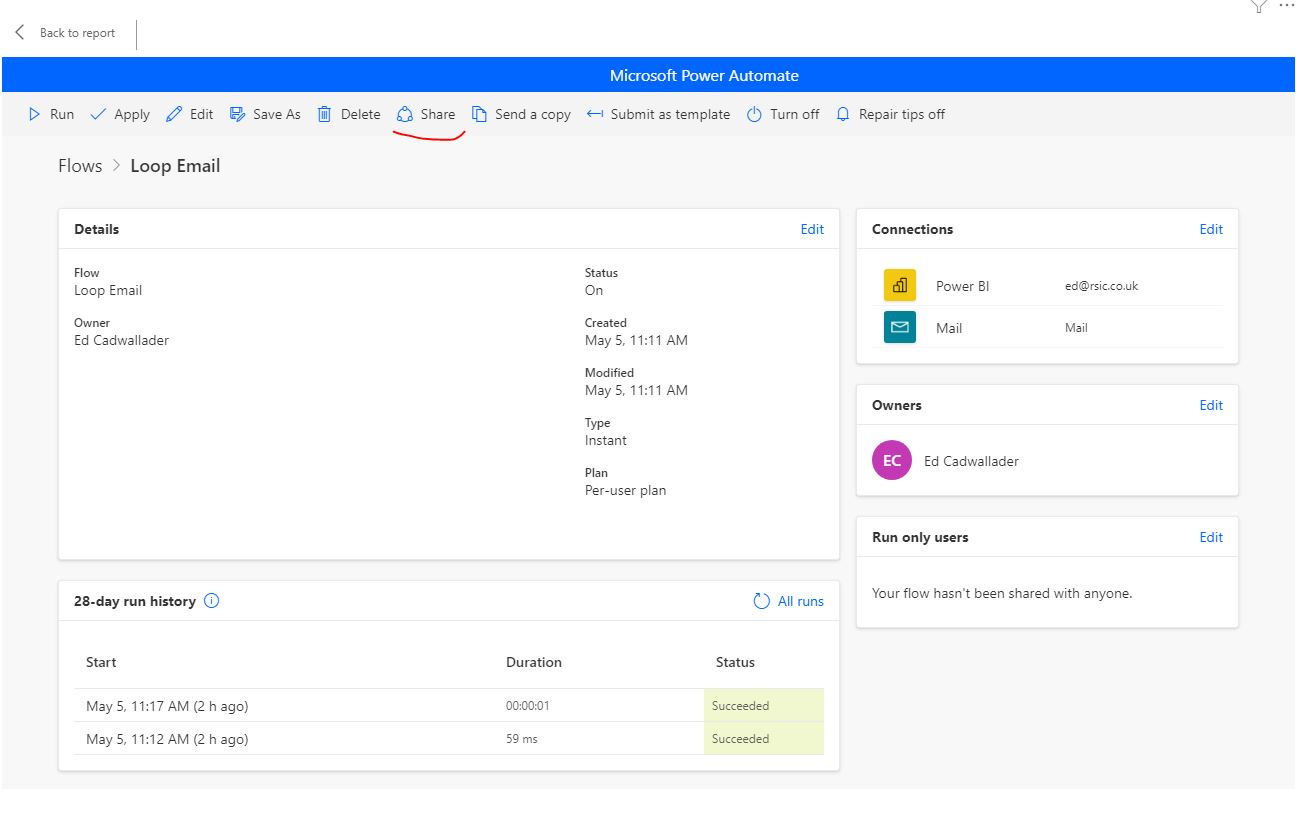The image size is (1296, 826).
Task: Select Apply in the toolbar
Action: 120,114
